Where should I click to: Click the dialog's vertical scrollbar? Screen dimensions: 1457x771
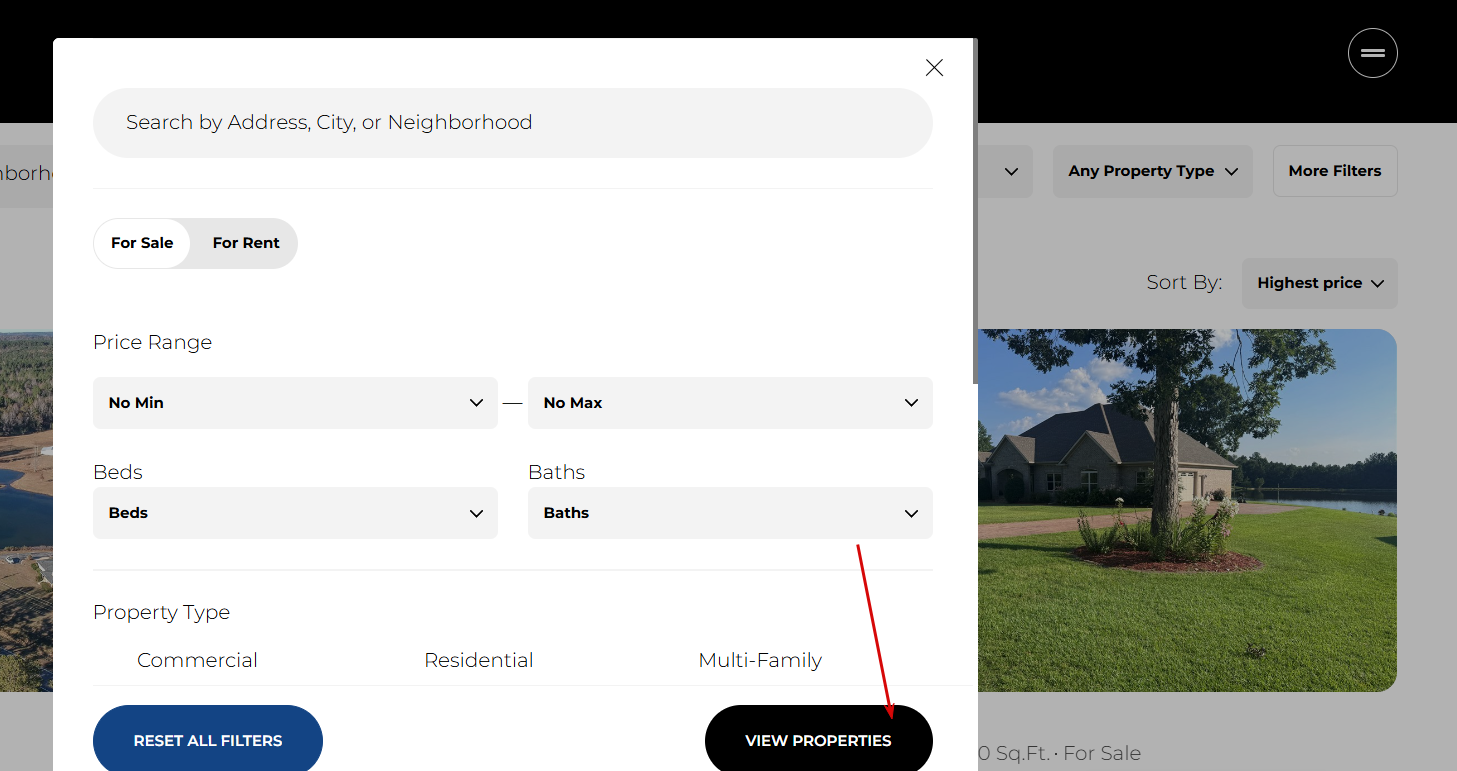[974, 212]
